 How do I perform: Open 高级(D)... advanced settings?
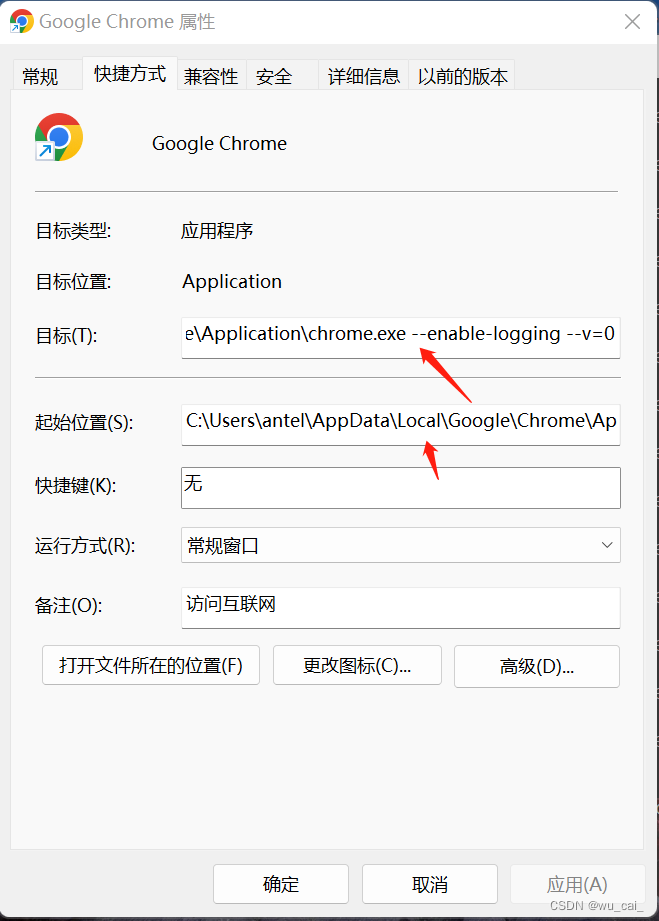click(537, 666)
